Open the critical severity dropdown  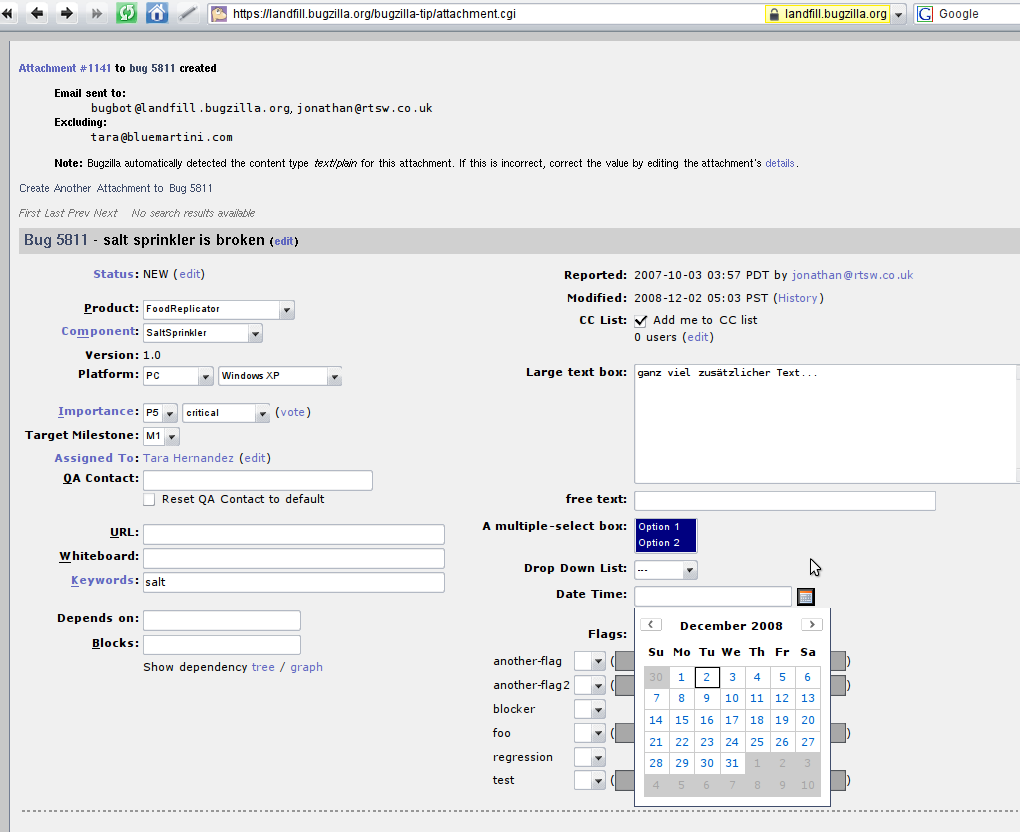(x=226, y=413)
